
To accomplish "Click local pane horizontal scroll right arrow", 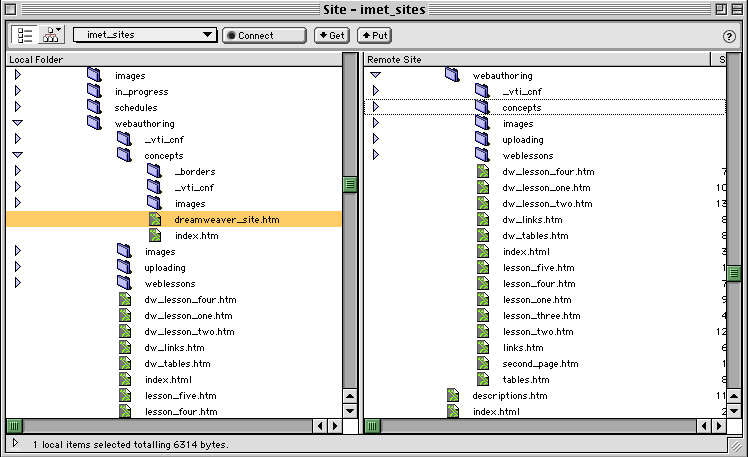I will click(335, 426).
